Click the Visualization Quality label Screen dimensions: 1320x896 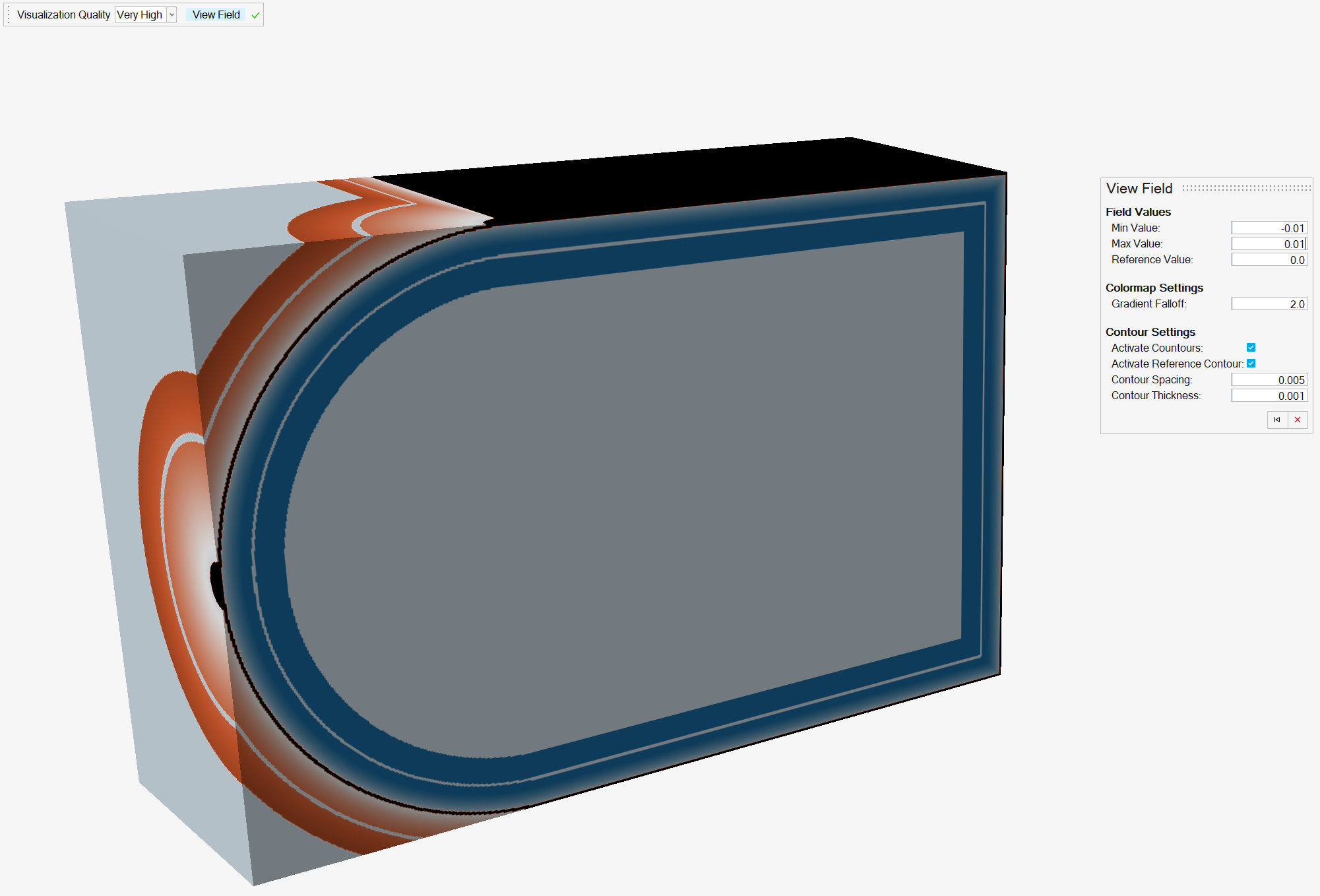pos(63,15)
